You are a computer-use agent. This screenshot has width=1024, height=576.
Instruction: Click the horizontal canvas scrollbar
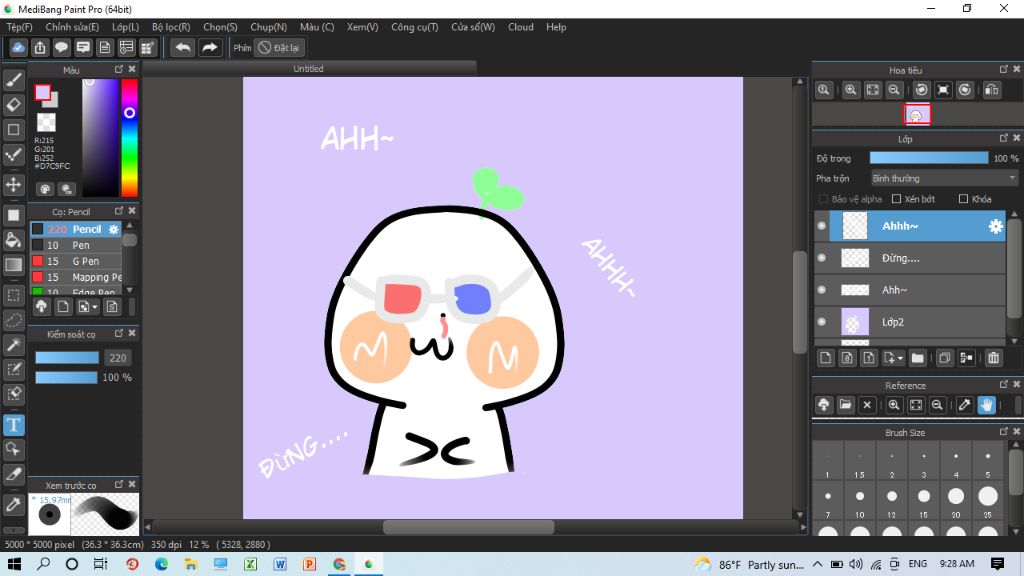pyautogui.click(x=468, y=527)
